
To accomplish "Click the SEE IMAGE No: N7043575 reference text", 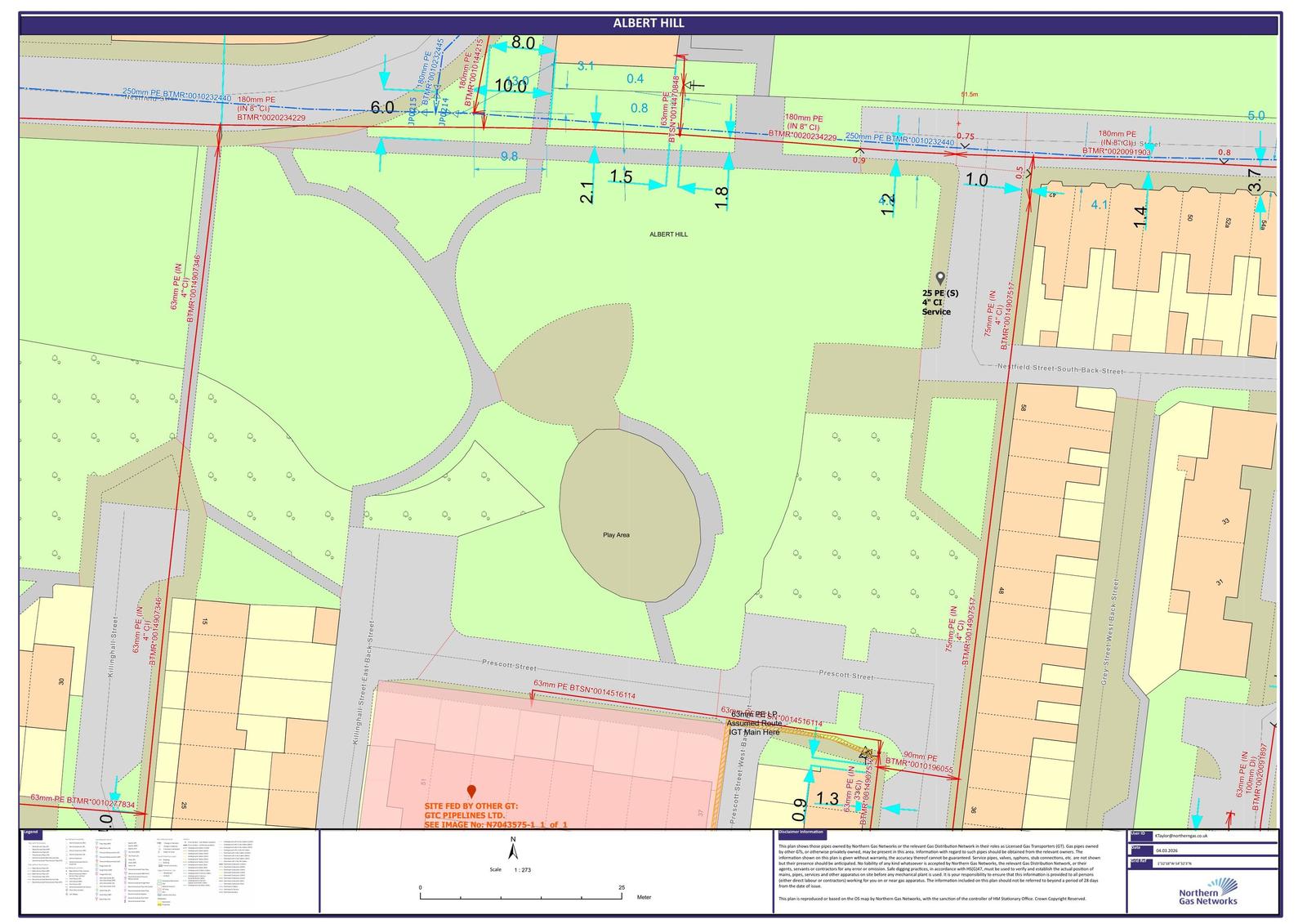I will pyautogui.click(x=495, y=825).
